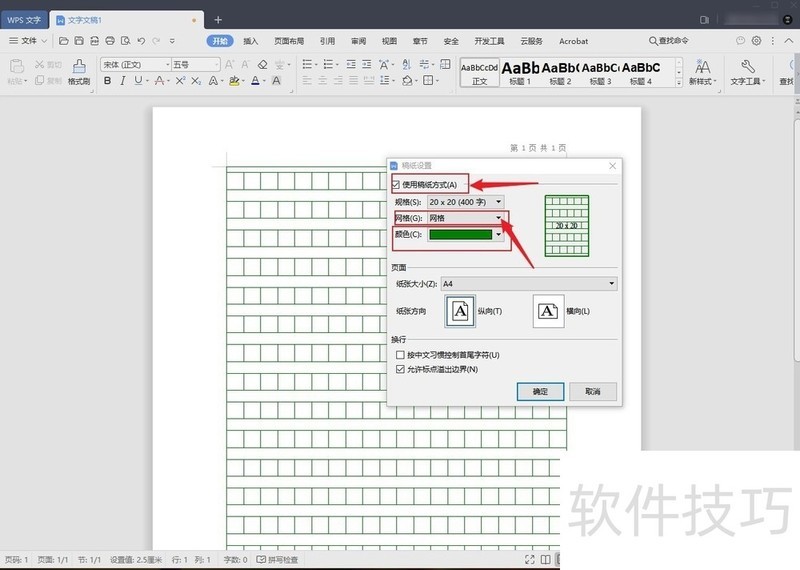
Task: Open 规格 size dropdown 20 x 20
Action: tap(466, 202)
